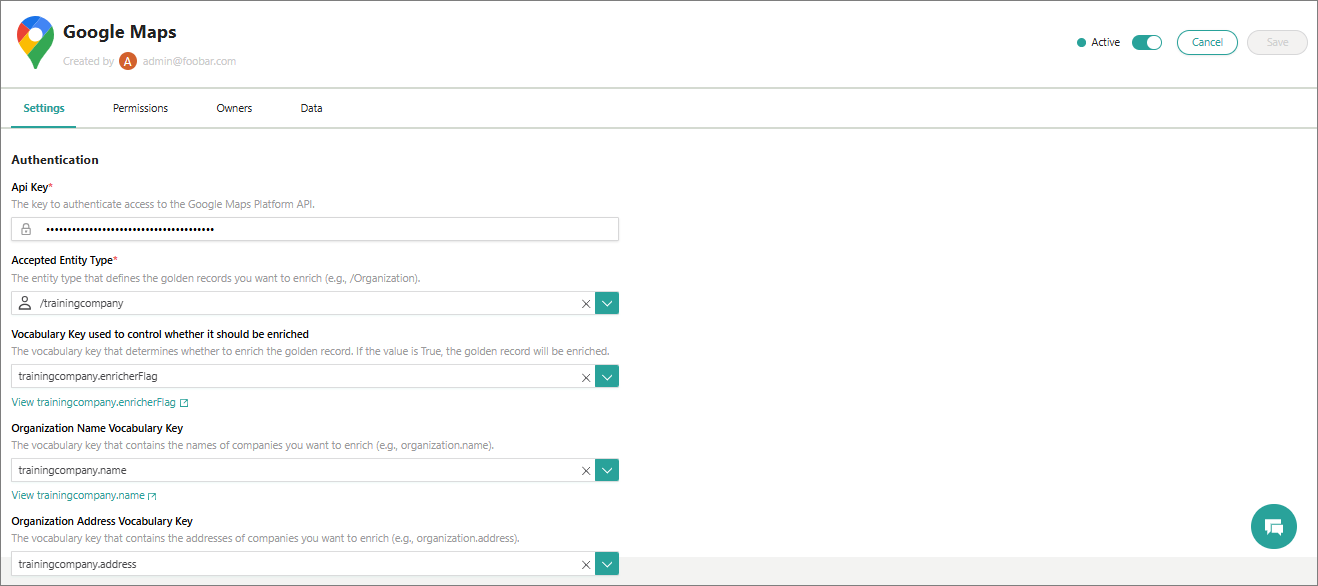This screenshot has width=1318, height=586.
Task: Click the Save button
Action: (x=1277, y=42)
